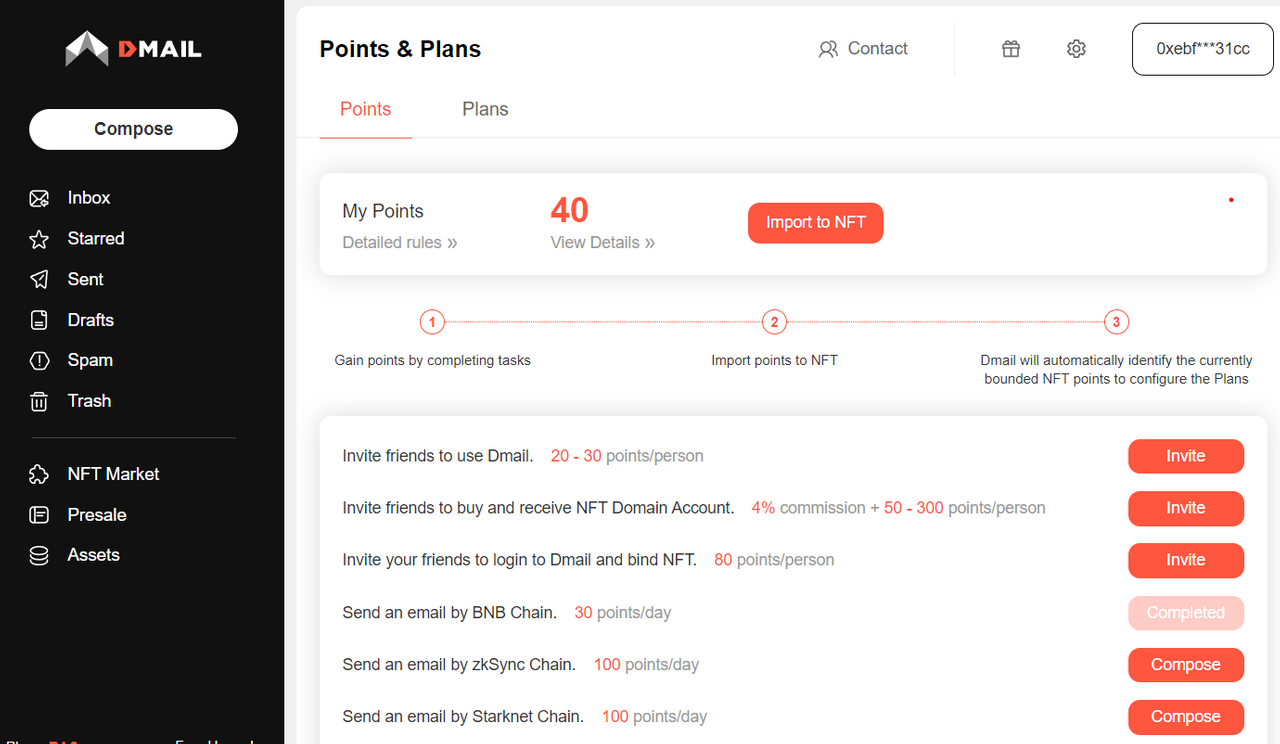
Task: Select the Points tab
Action: click(365, 110)
